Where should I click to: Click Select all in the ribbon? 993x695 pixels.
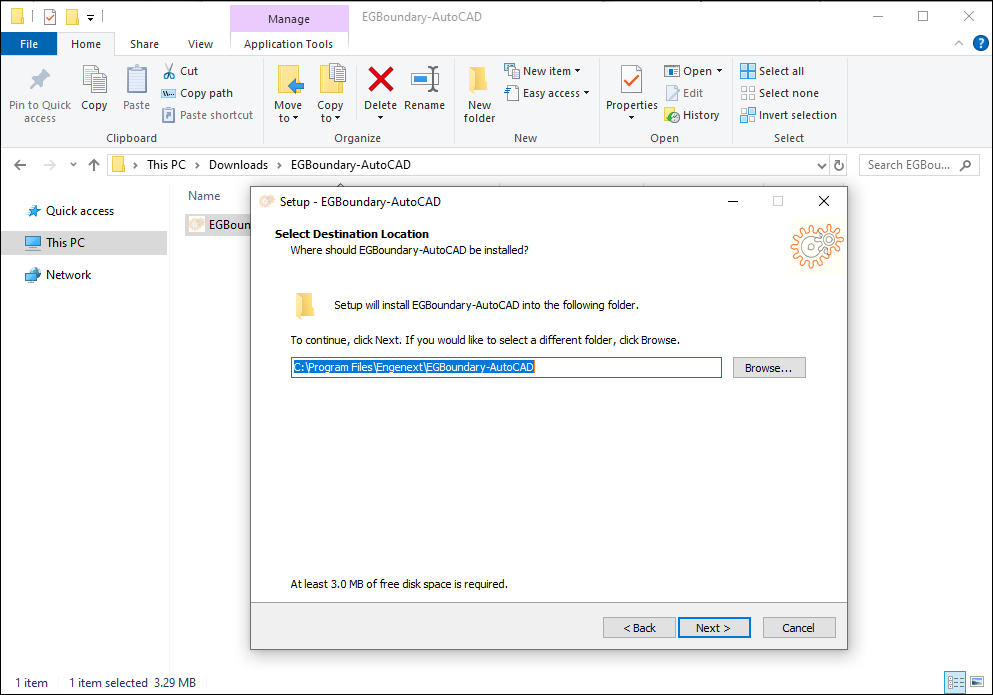pos(772,71)
